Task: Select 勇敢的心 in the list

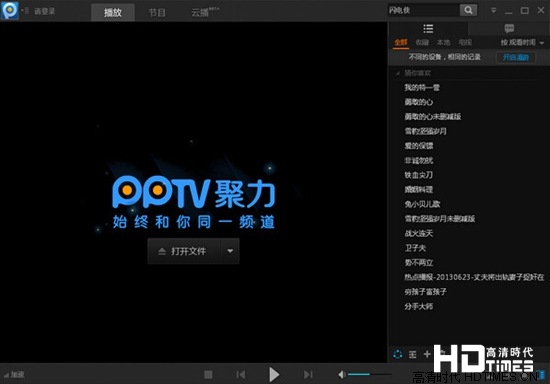Action: coord(418,102)
